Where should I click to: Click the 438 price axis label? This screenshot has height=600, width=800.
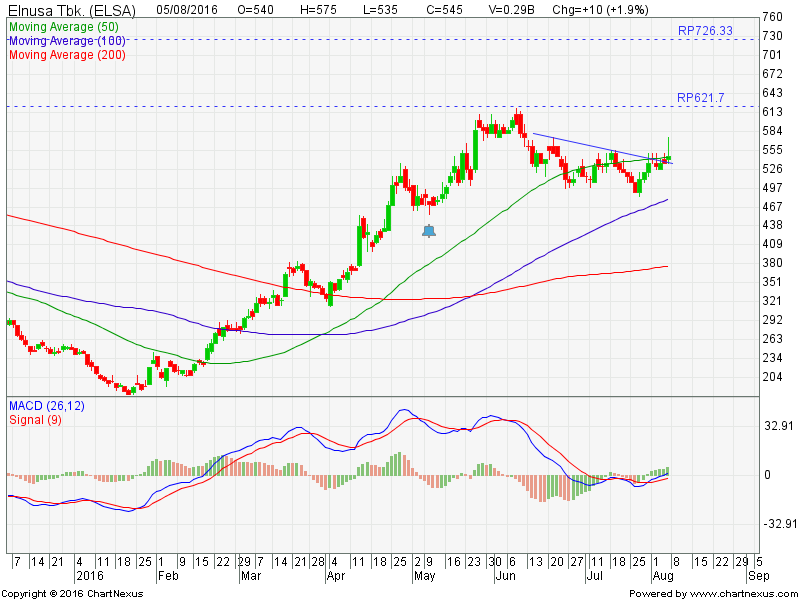tap(772, 225)
